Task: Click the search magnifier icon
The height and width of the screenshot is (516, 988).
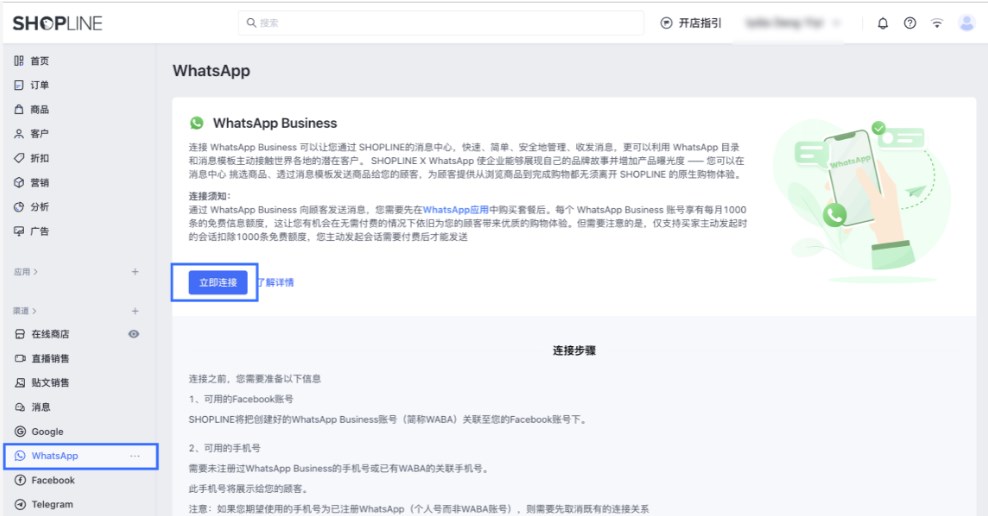Action: click(x=251, y=23)
